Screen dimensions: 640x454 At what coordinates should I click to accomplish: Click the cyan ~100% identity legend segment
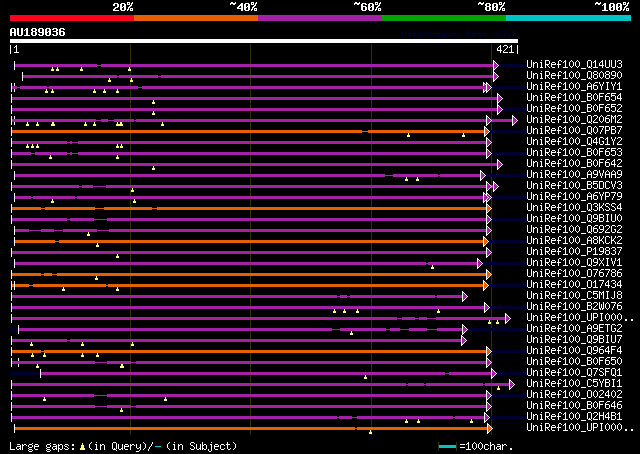pyautogui.click(x=569, y=18)
